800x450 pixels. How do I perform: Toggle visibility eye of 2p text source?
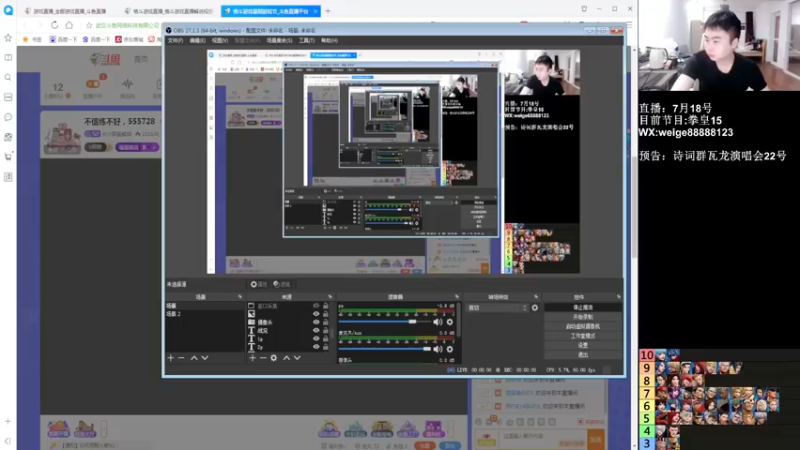point(316,347)
